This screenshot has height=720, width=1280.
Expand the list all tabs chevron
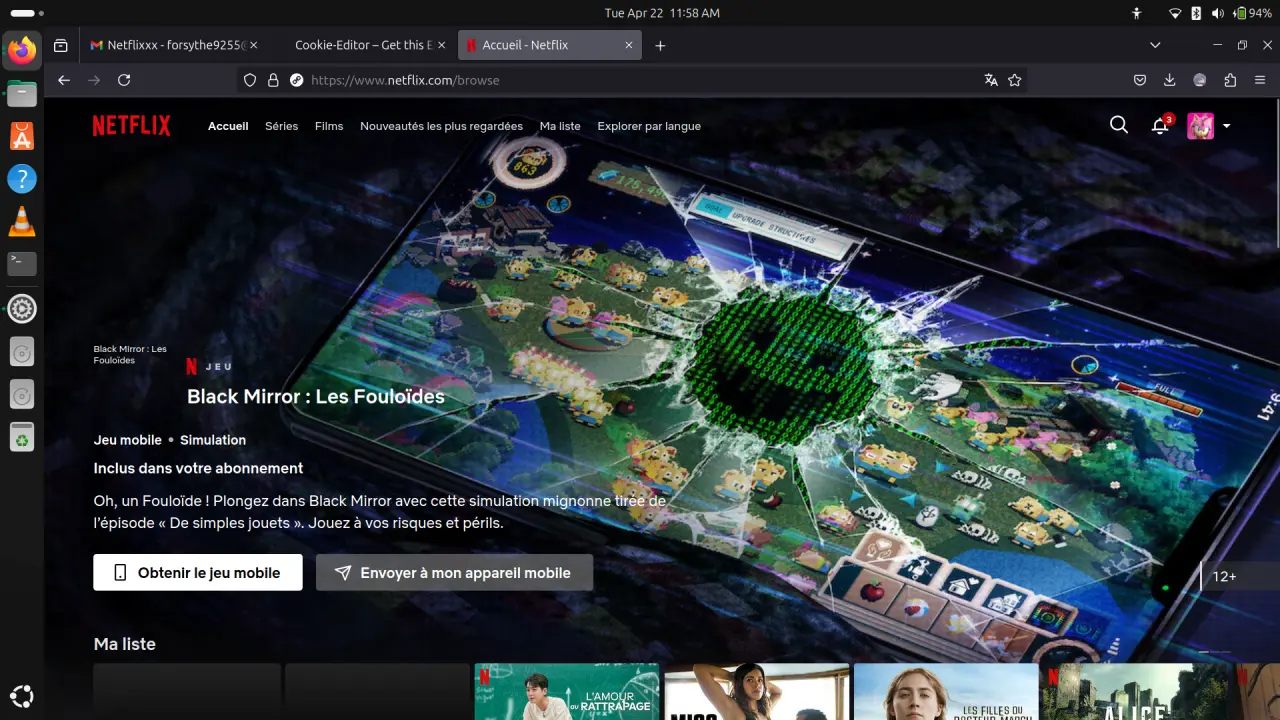click(x=1155, y=45)
